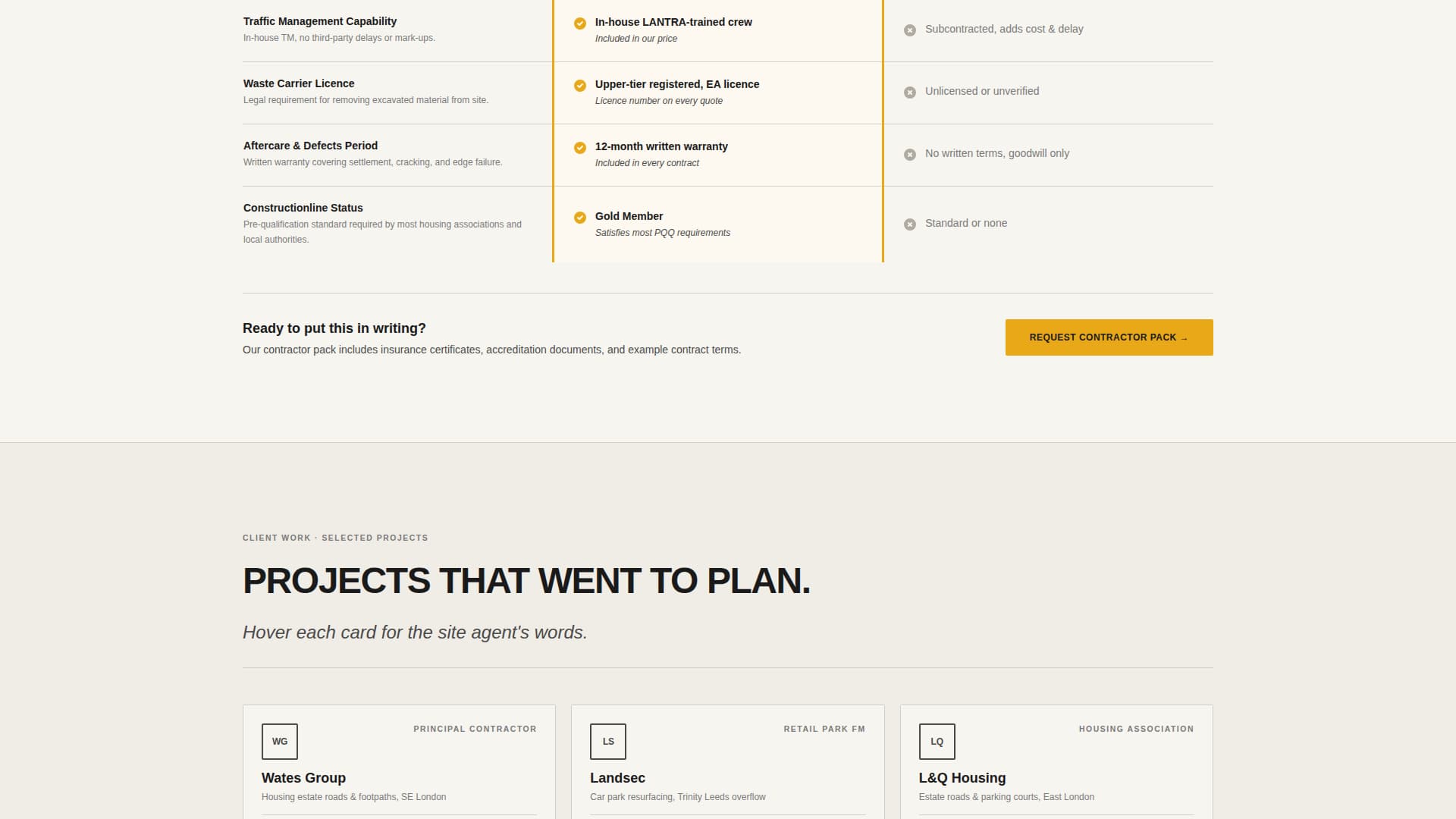Screen dimensions: 1456x819
Task: Click the Client Work · Selected Projects label
Action: pos(335,538)
